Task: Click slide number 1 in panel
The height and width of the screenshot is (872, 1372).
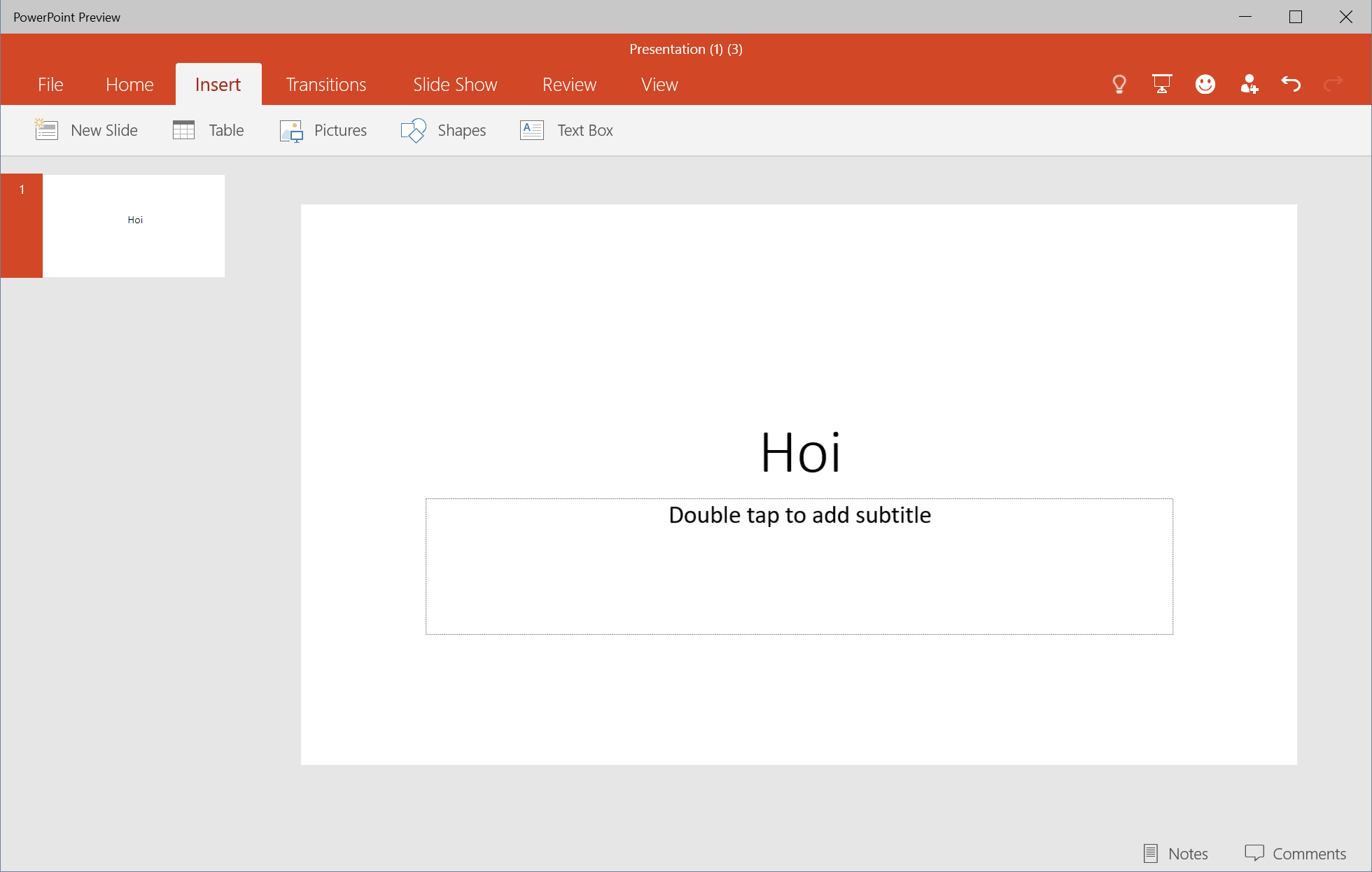Action: 22,190
